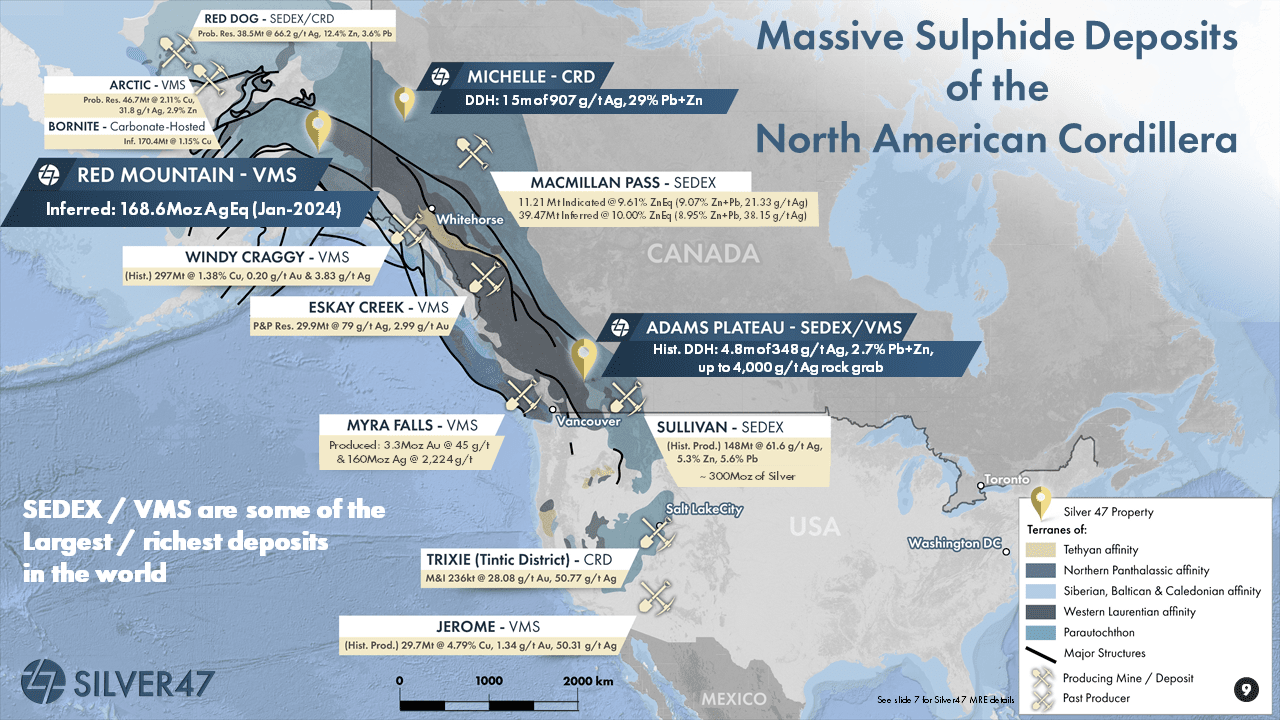The width and height of the screenshot is (1280, 720).
Task: Click the logo badge in Michelle banner
Action: [439, 76]
